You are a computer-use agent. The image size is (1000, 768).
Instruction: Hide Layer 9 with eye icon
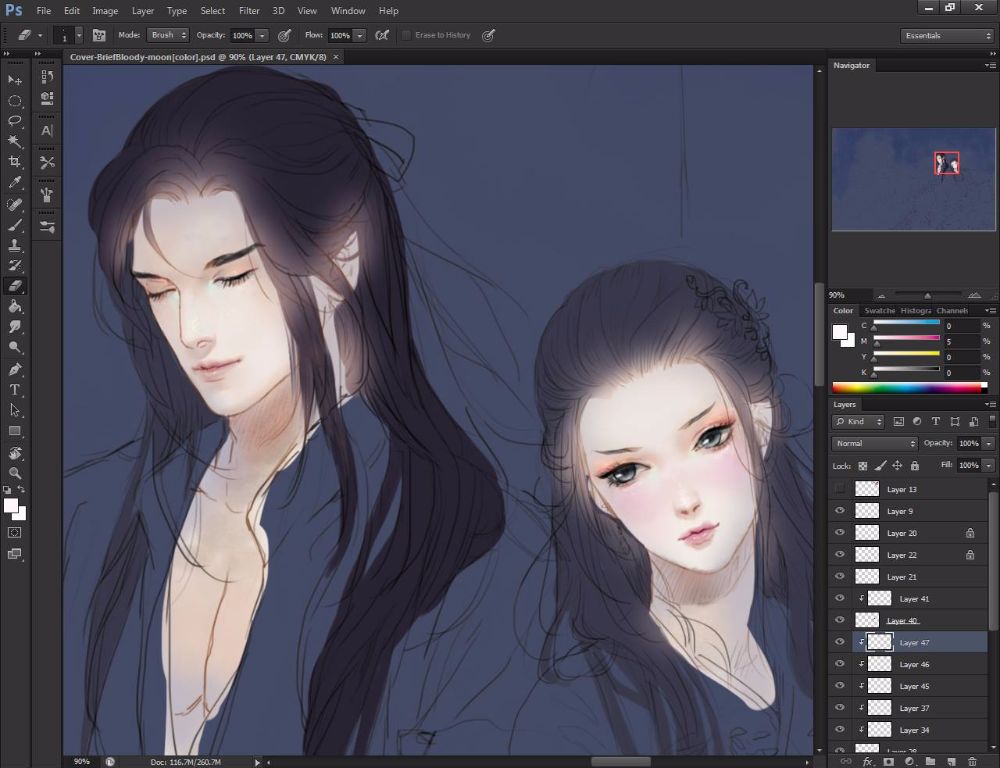[840, 511]
